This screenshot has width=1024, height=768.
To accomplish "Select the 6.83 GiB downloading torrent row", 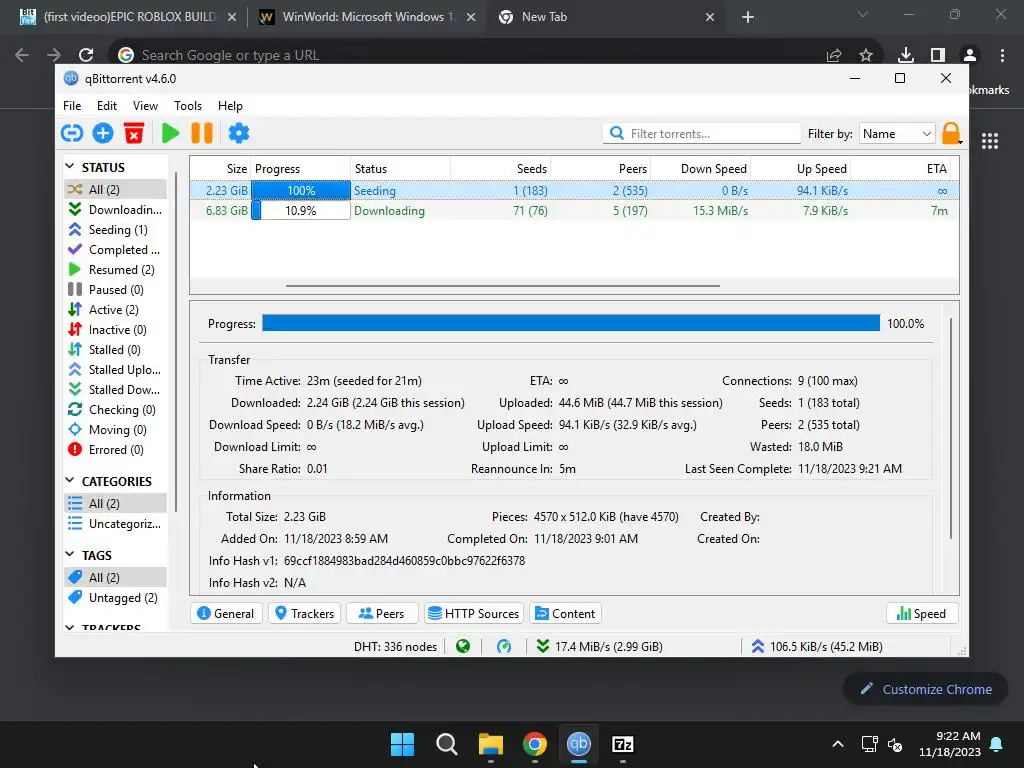I will coord(574,211).
